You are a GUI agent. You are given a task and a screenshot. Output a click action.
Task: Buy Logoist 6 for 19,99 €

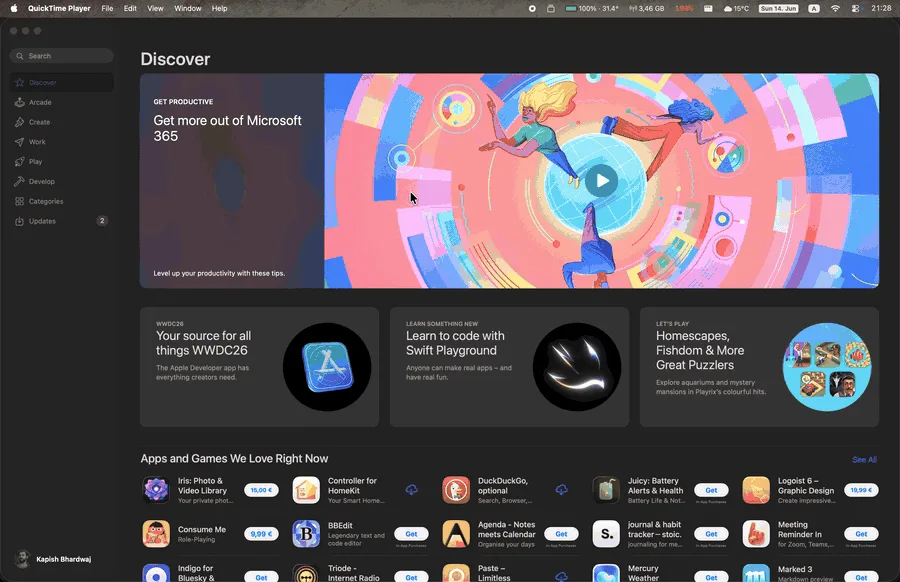[x=861, y=490]
